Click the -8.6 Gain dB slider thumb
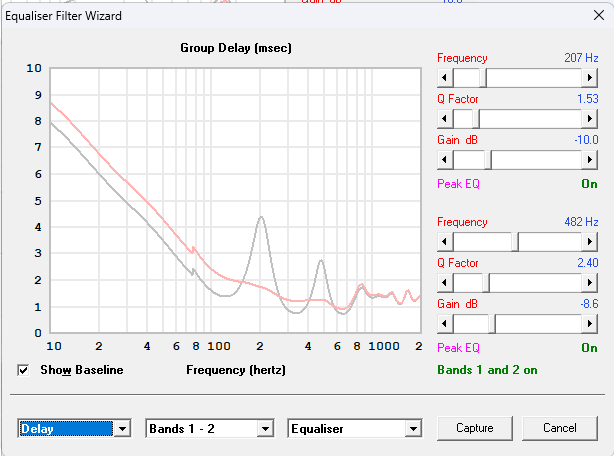Screen dimensions: 614x456 [492, 324]
